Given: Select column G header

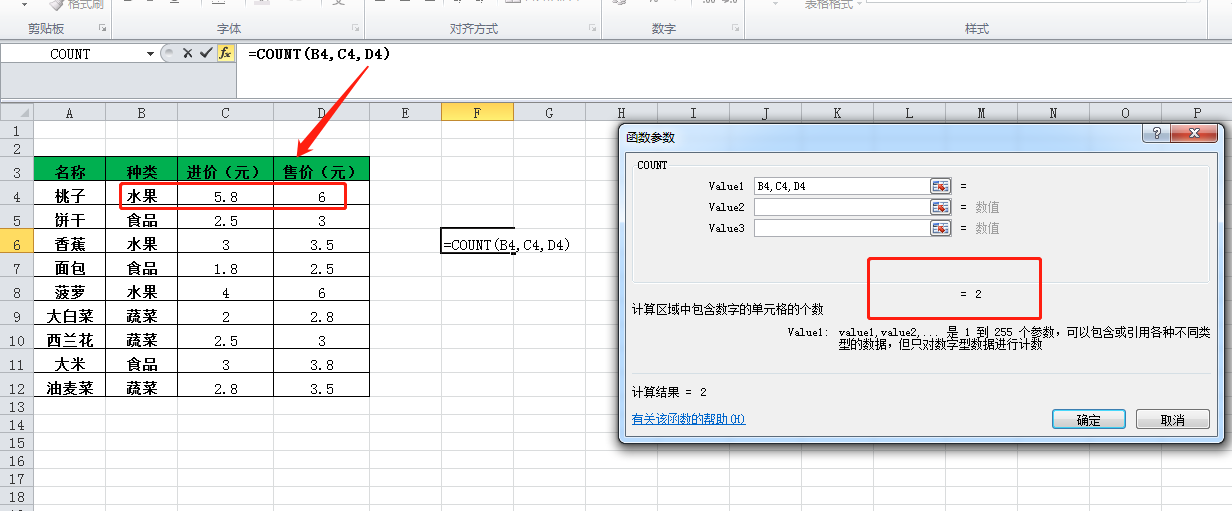Looking at the screenshot, I should tap(549, 113).
